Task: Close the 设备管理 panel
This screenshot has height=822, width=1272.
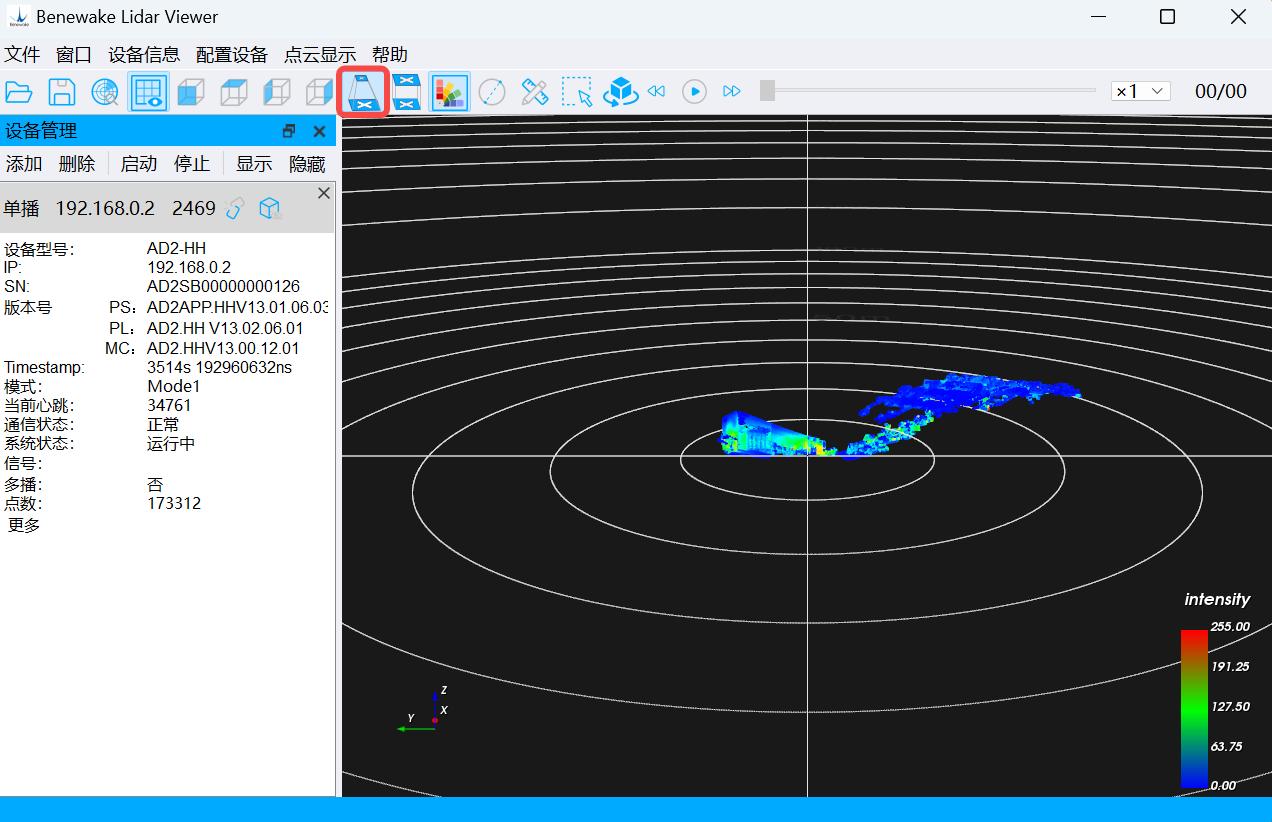Action: point(319,131)
